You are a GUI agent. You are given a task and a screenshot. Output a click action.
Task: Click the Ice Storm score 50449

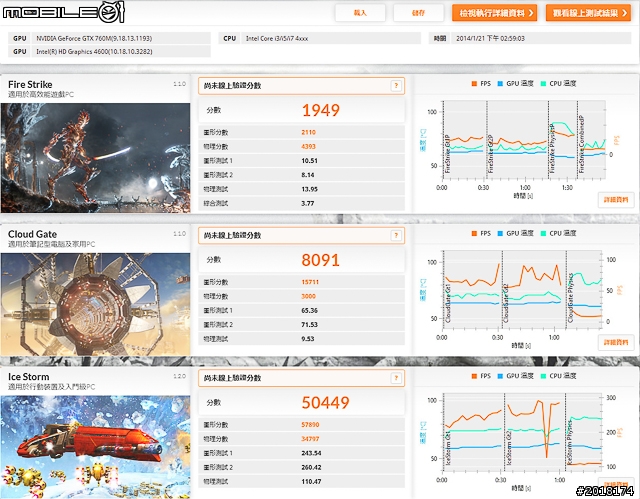click(x=326, y=403)
